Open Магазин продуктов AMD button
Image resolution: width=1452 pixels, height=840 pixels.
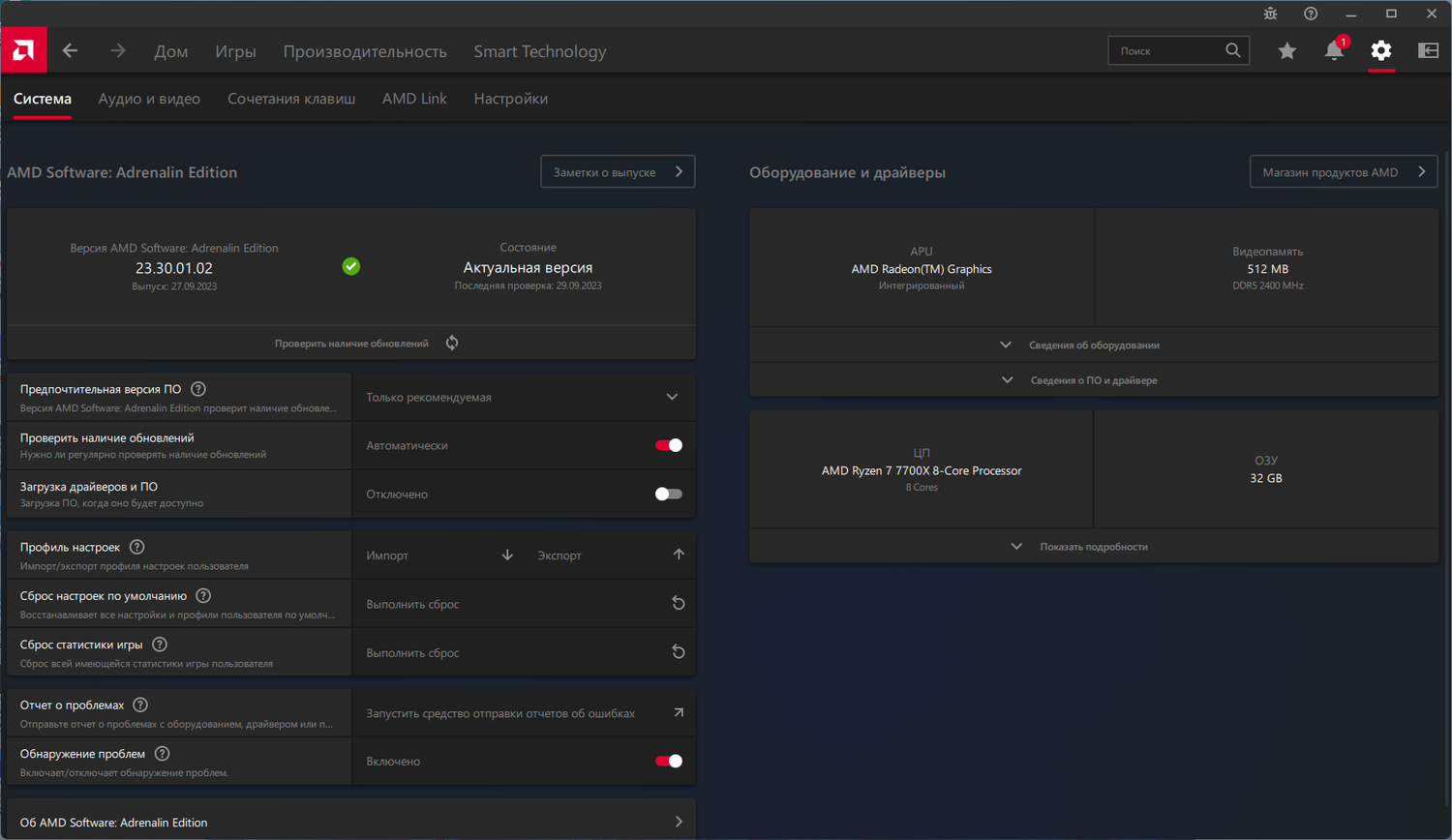click(x=1344, y=172)
